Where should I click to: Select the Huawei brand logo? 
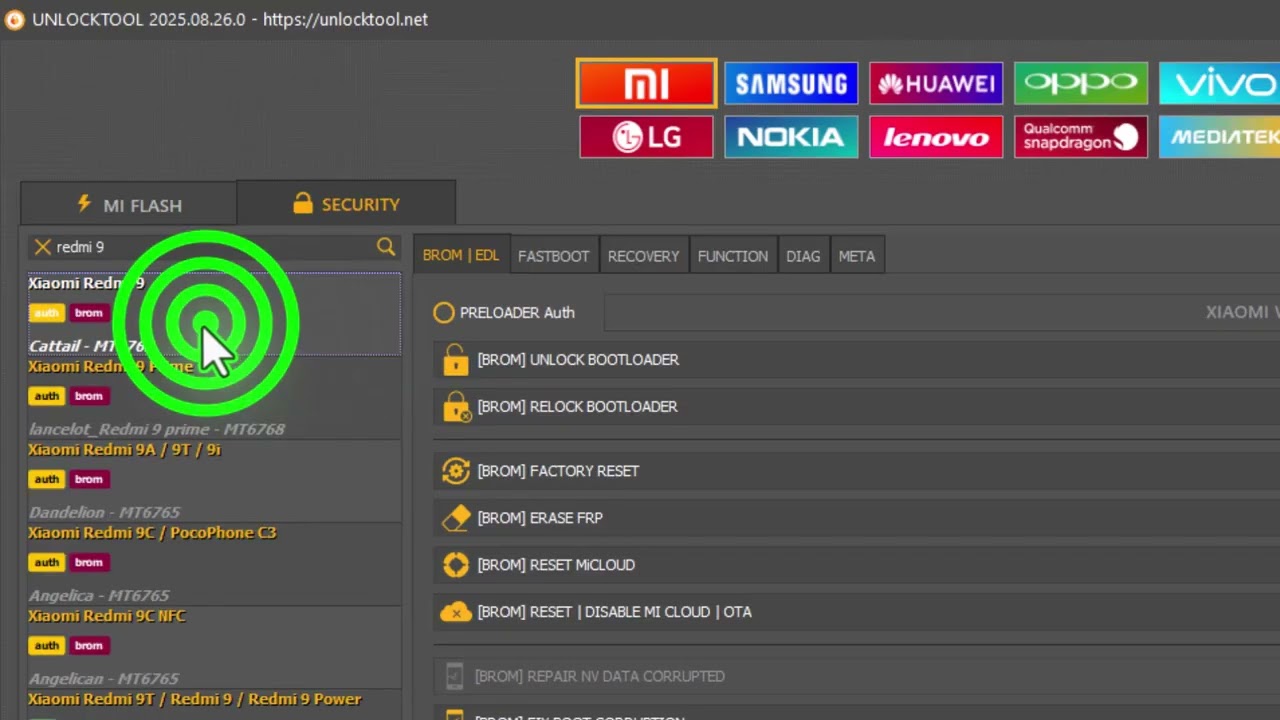coord(936,83)
